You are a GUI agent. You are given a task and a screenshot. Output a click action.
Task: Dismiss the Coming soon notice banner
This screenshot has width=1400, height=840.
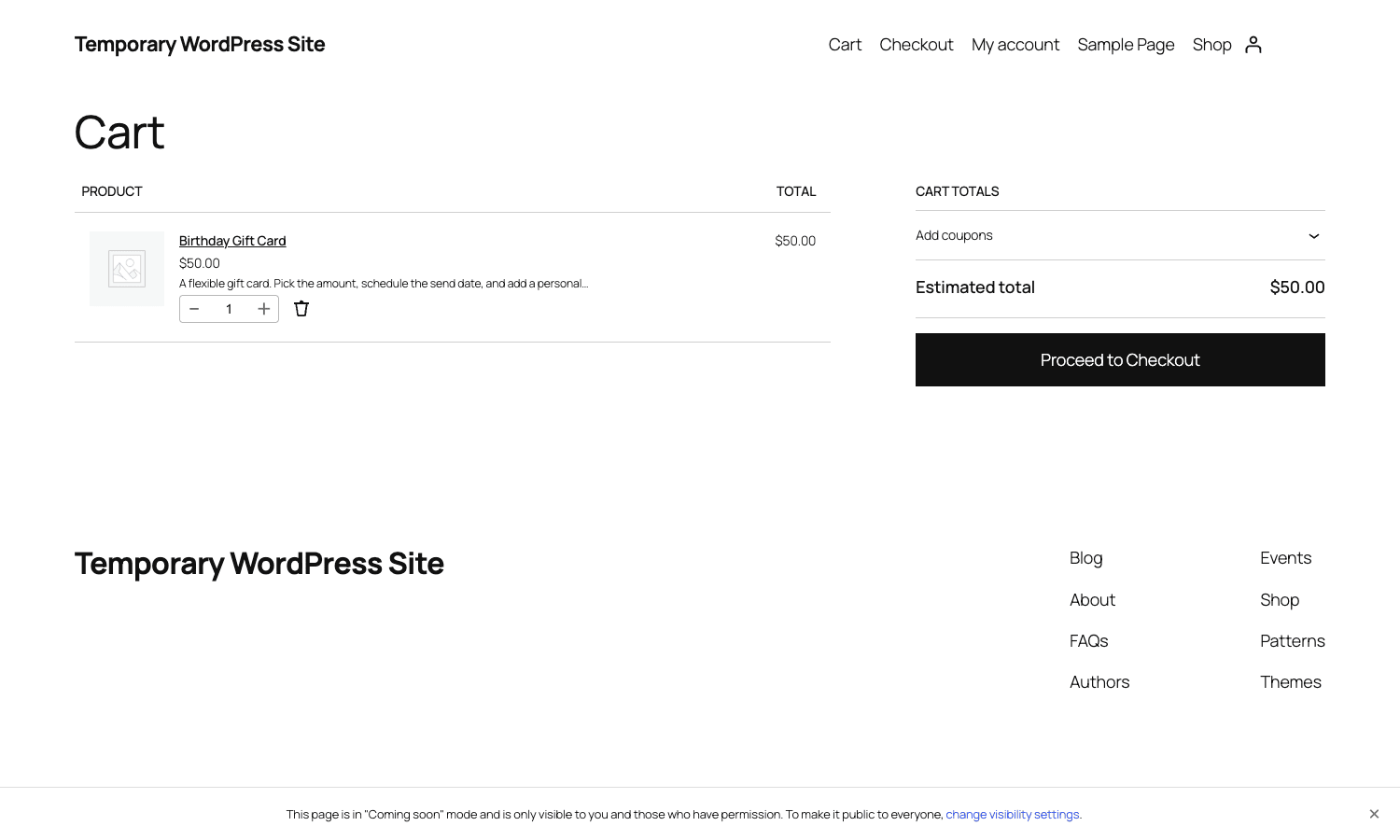[1374, 814]
